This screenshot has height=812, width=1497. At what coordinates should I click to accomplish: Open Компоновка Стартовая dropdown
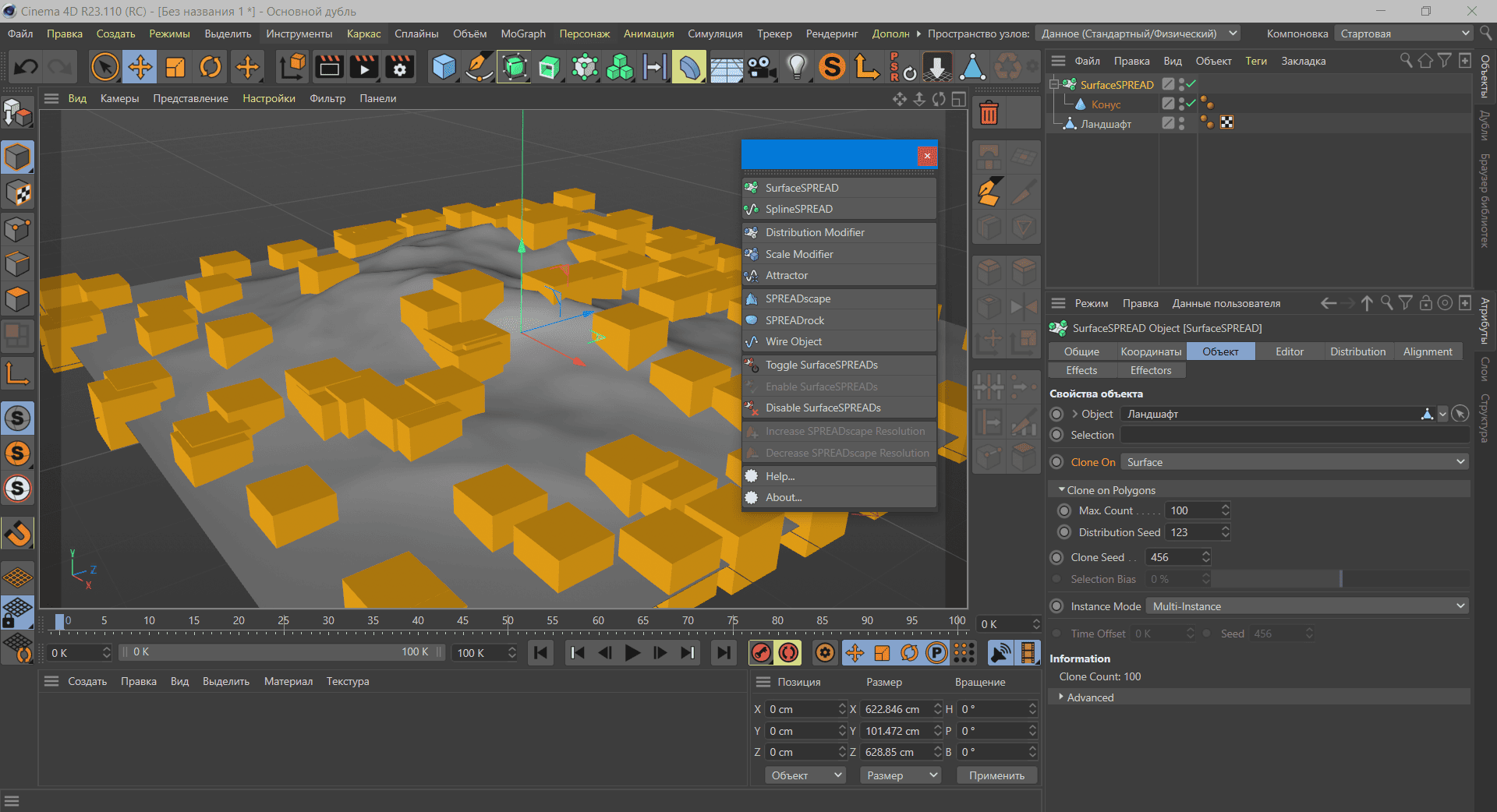pyautogui.click(x=1403, y=34)
